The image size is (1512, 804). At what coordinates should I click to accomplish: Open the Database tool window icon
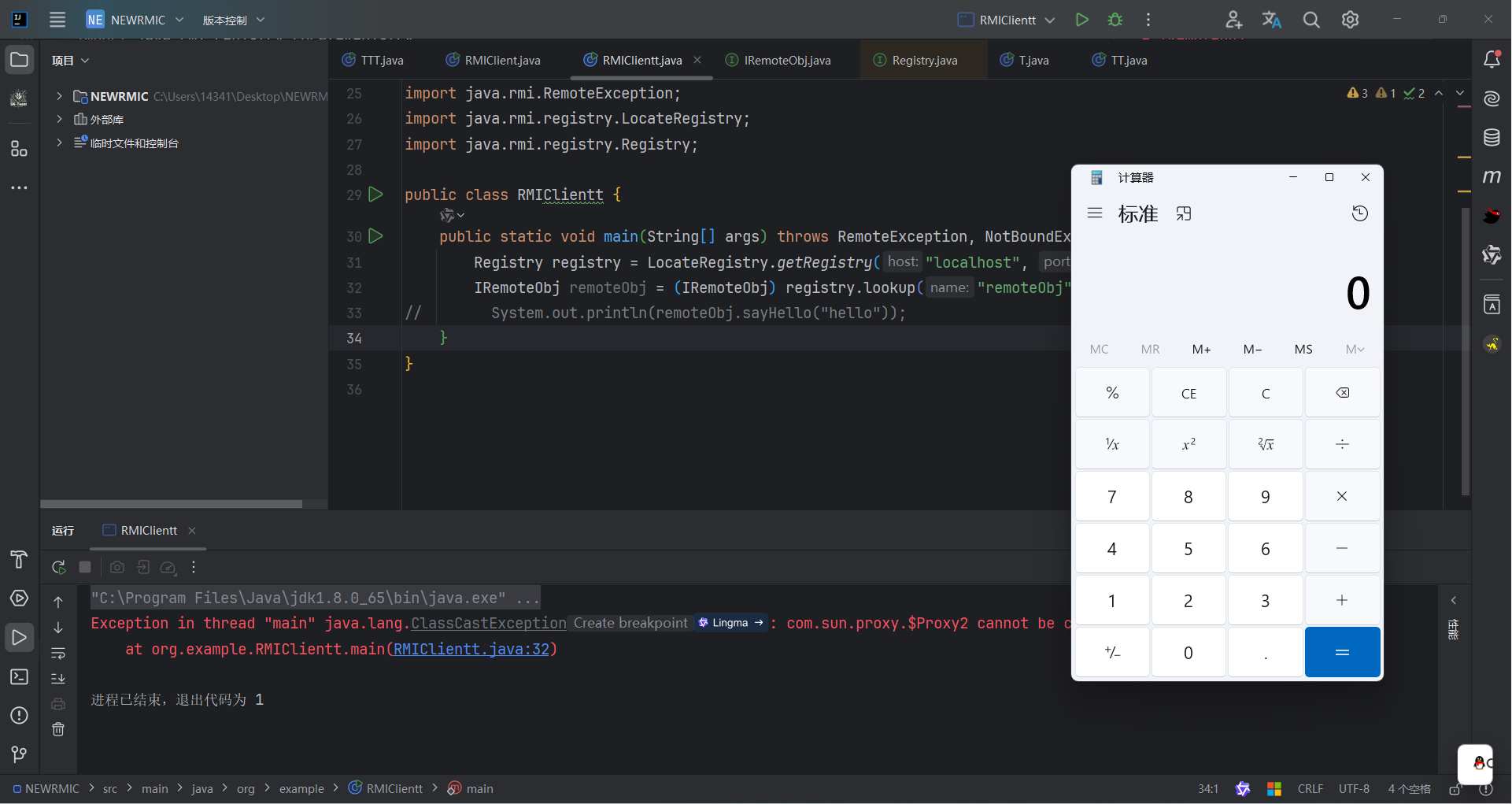tap(1492, 138)
